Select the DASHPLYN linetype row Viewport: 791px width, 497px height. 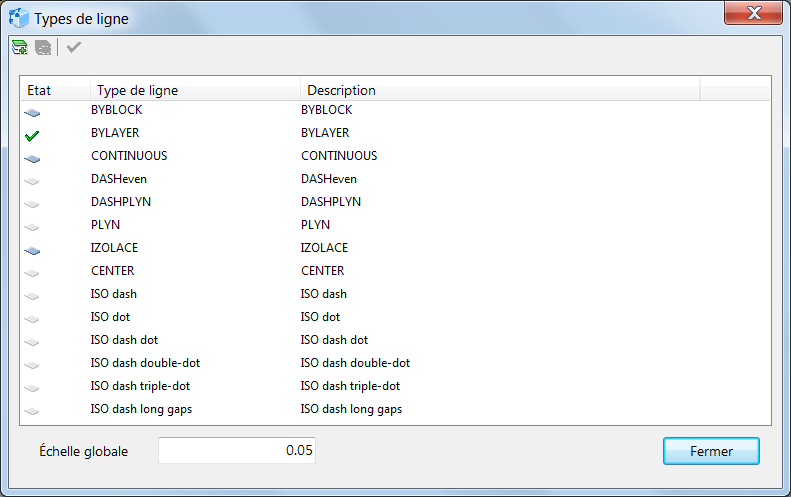[x=121, y=202]
